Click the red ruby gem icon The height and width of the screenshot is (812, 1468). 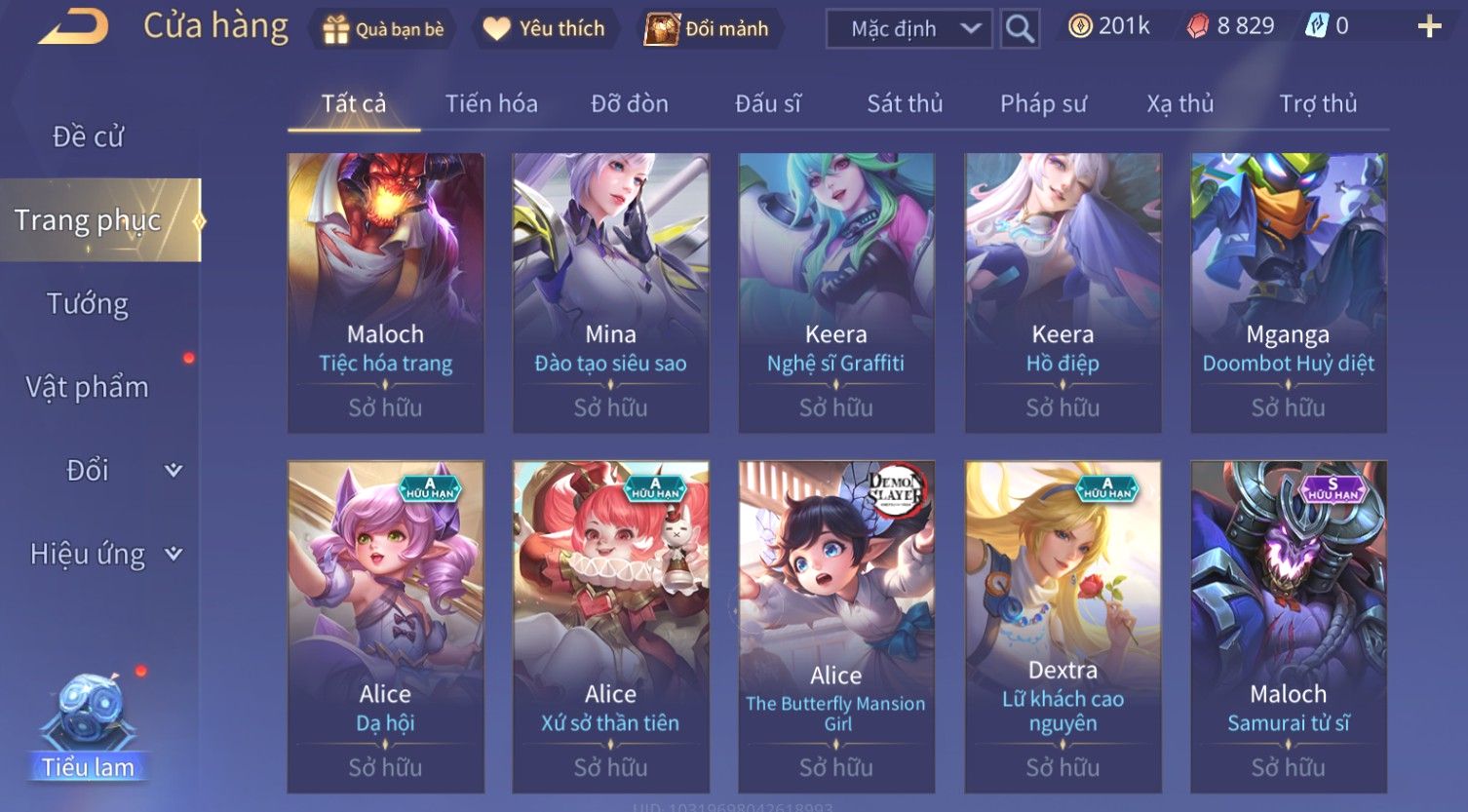point(1196,26)
